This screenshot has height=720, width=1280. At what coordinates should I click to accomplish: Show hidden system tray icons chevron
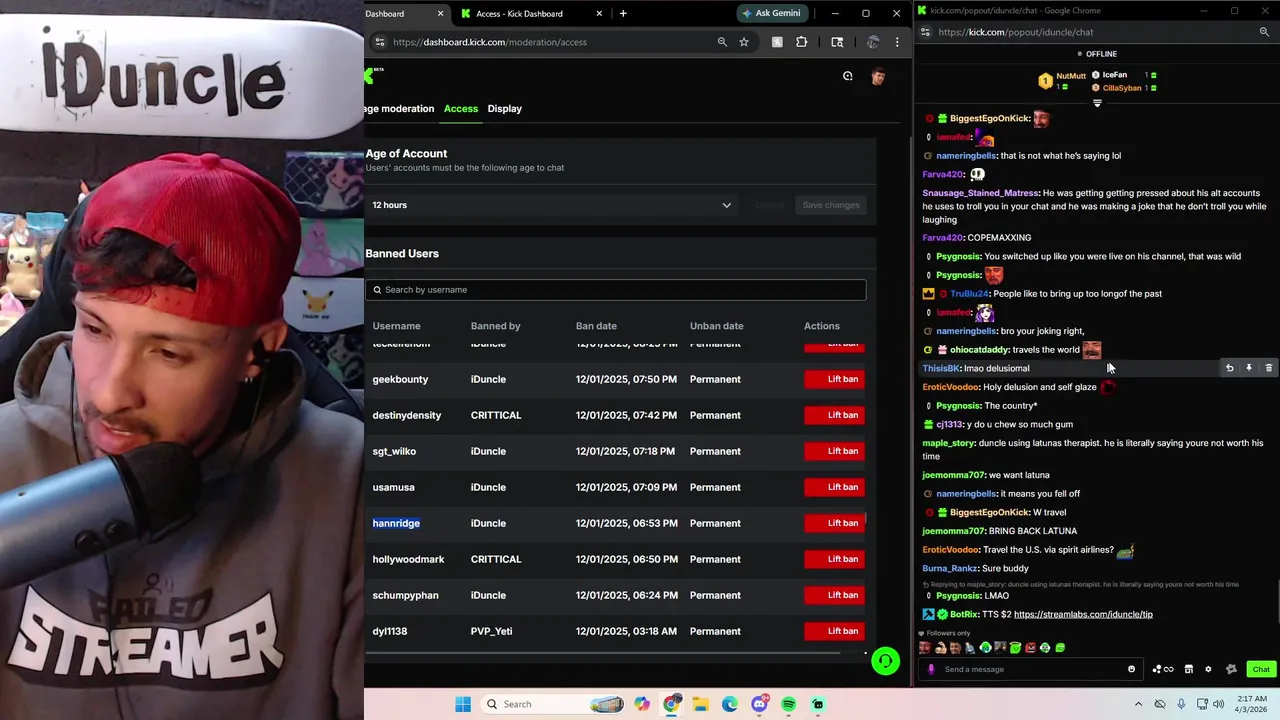tap(1138, 704)
